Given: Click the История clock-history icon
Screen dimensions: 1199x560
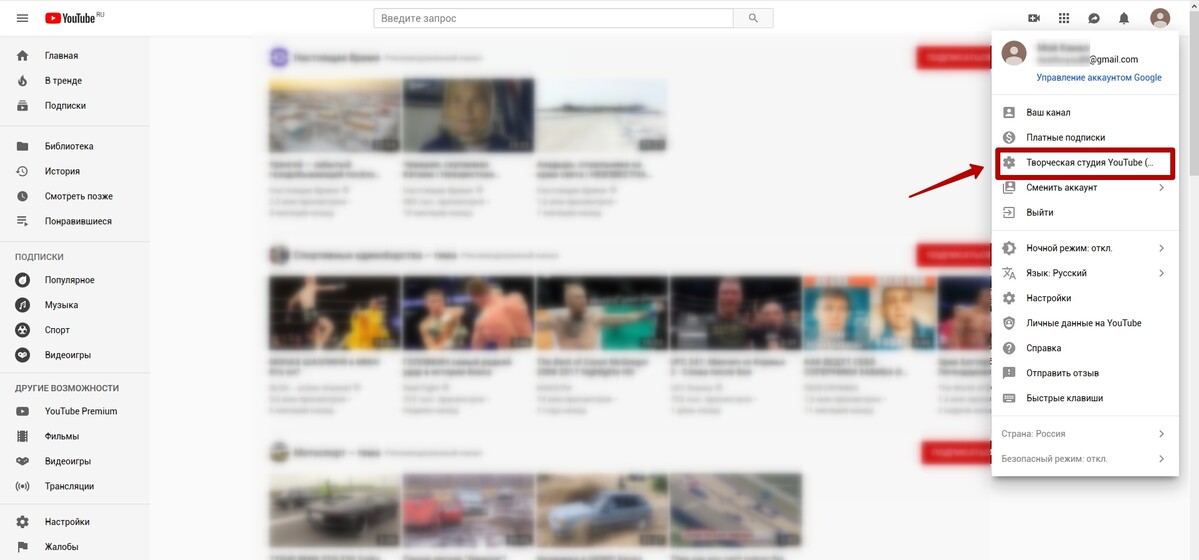Looking at the screenshot, I should point(22,171).
